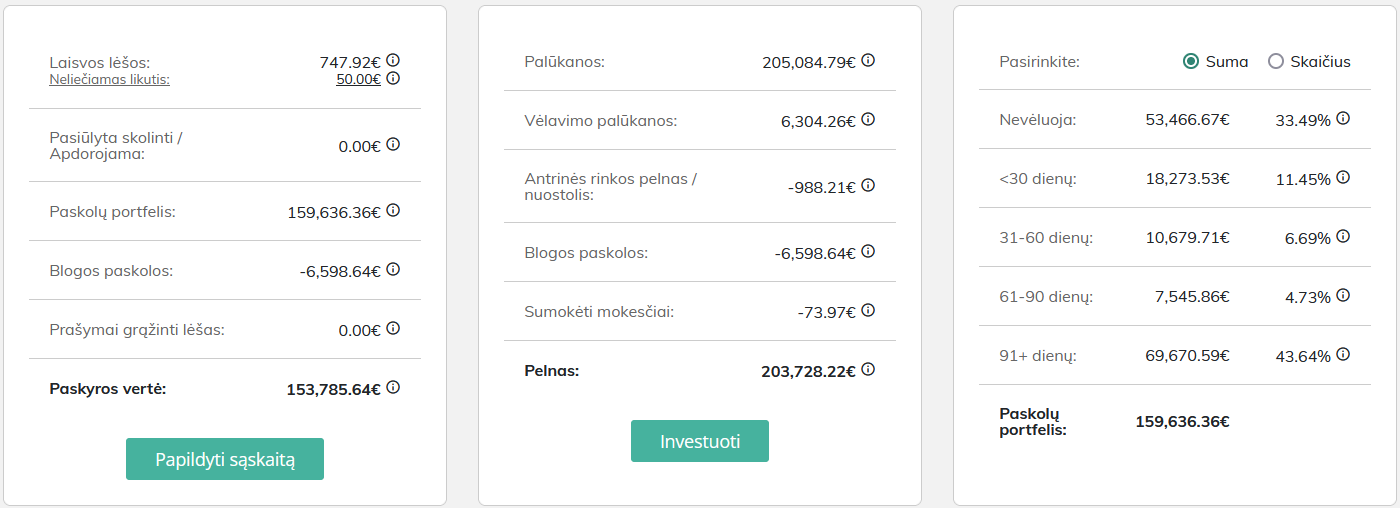Image resolution: width=1400 pixels, height=508 pixels.
Task: Open info icon next to 31-60 dienų percentage
Action: (1343, 236)
